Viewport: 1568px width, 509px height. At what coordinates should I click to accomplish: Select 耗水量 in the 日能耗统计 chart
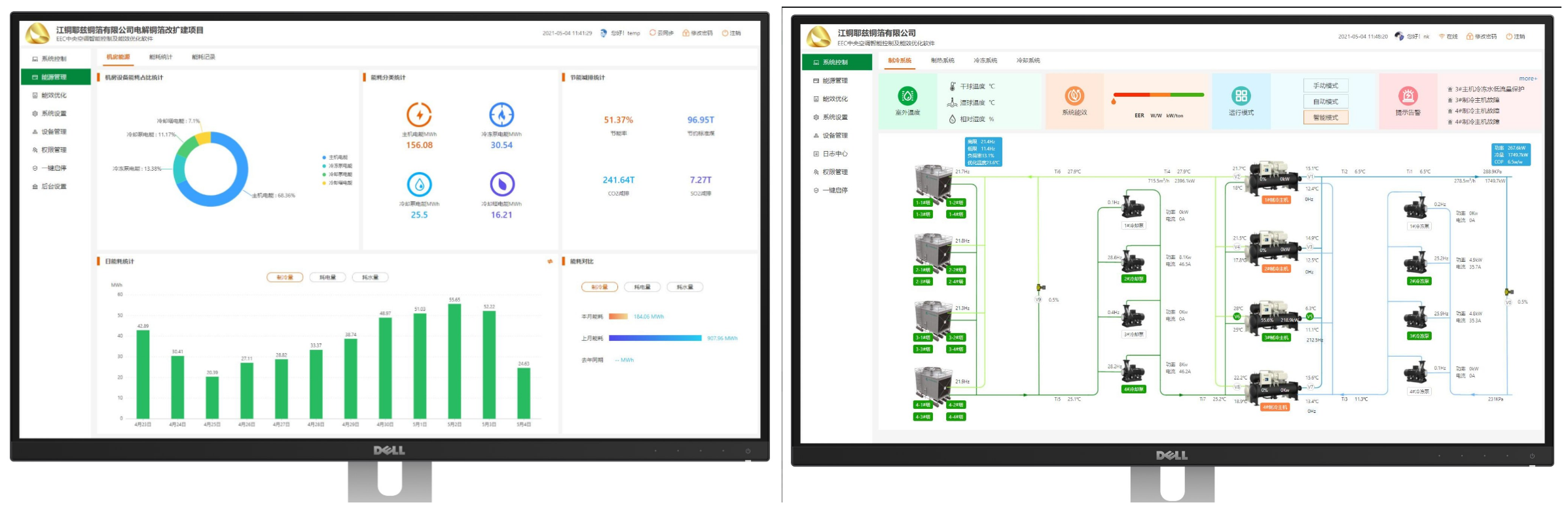point(370,277)
